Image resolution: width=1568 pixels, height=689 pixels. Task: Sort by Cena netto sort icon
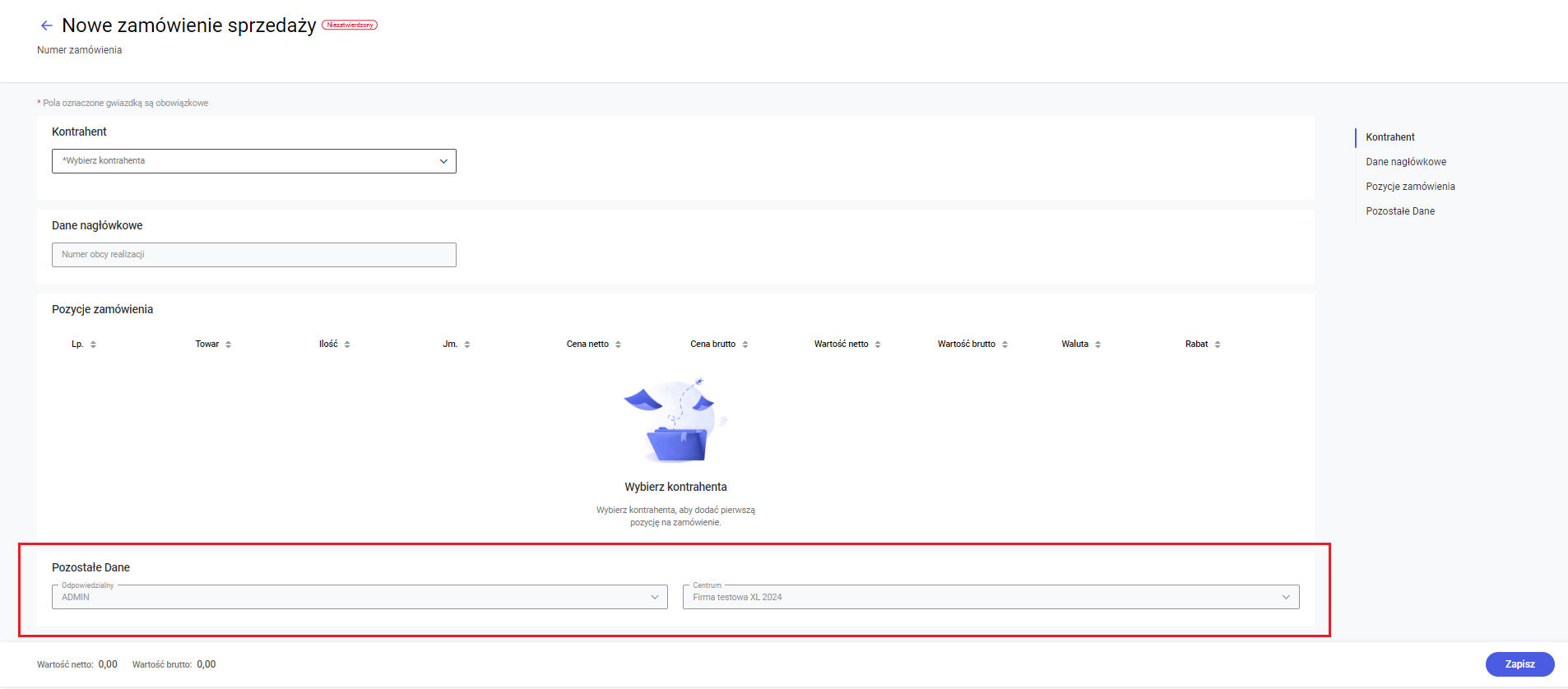pyautogui.click(x=618, y=344)
